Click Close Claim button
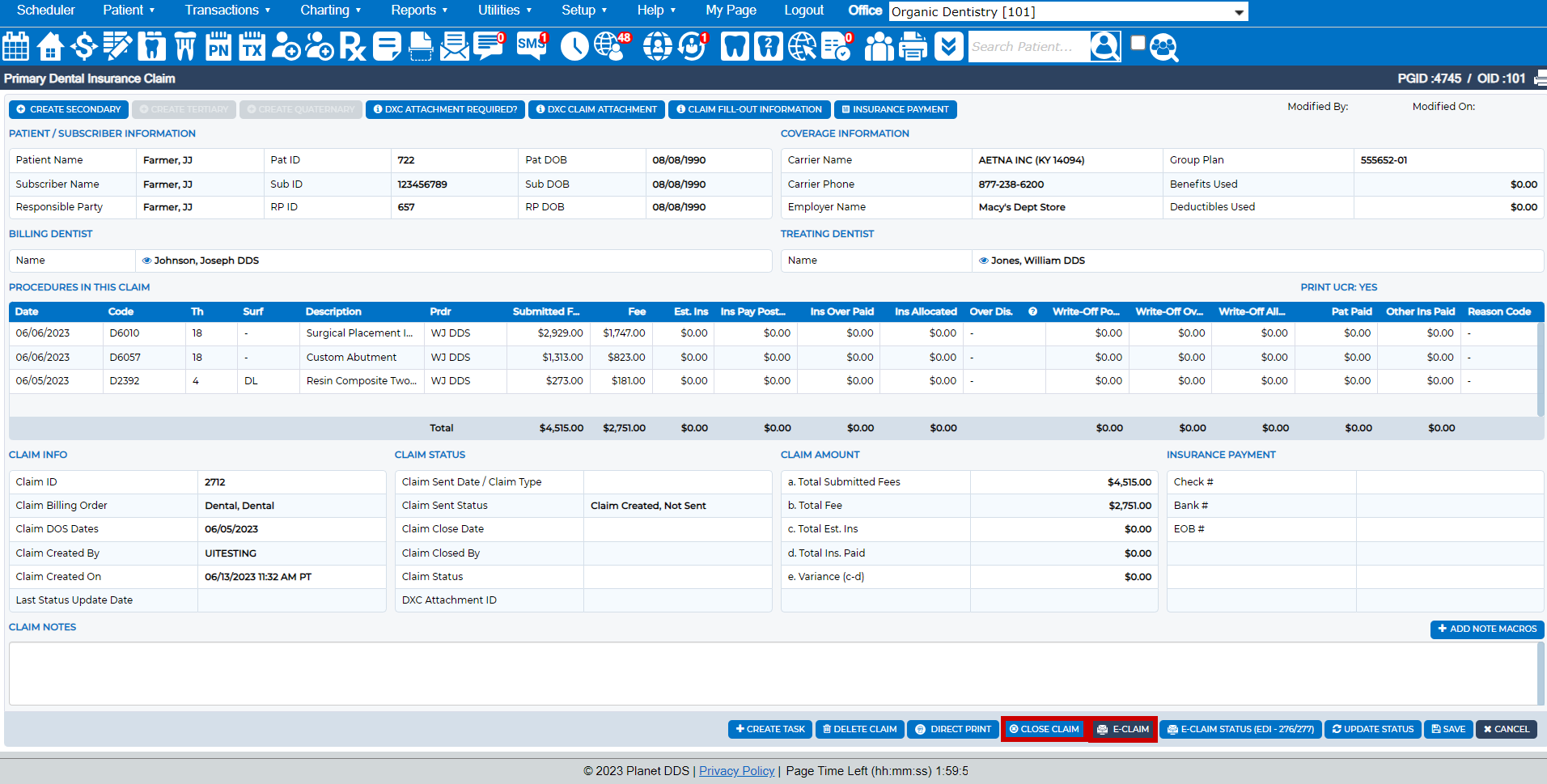This screenshot has height=784, width=1547. (x=1044, y=729)
